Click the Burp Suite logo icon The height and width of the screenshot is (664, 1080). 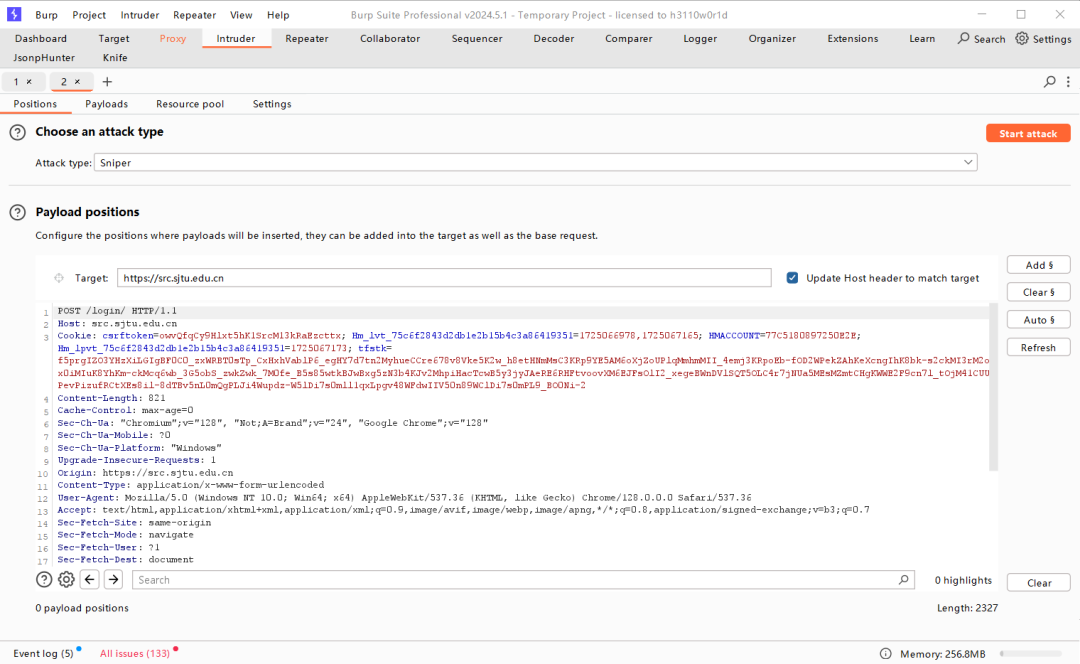tap(14, 14)
